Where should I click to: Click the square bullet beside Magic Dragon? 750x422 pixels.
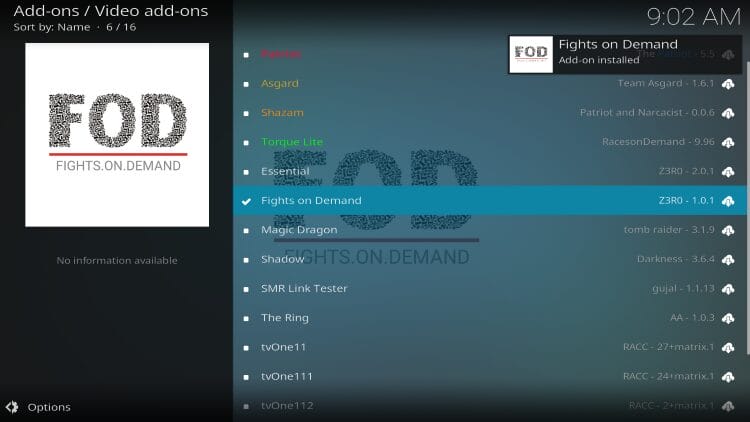point(246,231)
